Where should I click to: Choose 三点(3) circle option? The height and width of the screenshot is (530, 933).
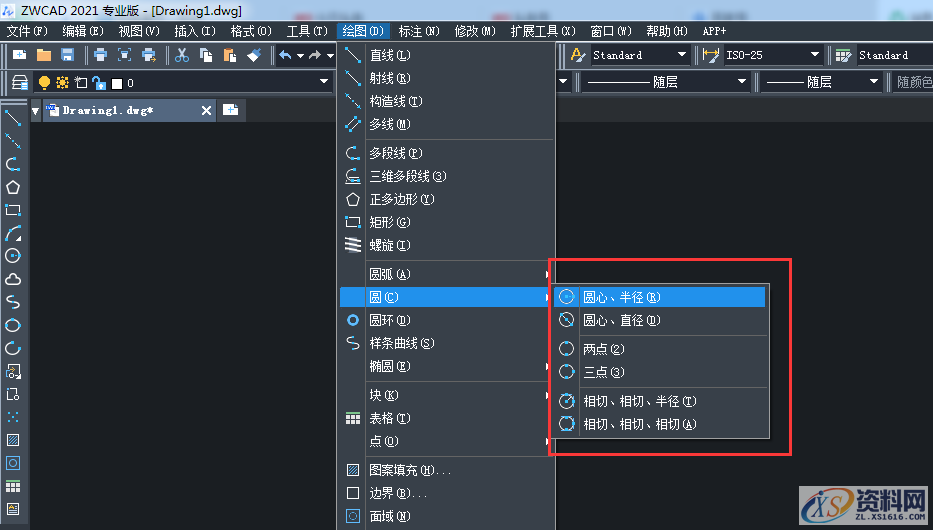pyautogui.click(x=659, y=372)
